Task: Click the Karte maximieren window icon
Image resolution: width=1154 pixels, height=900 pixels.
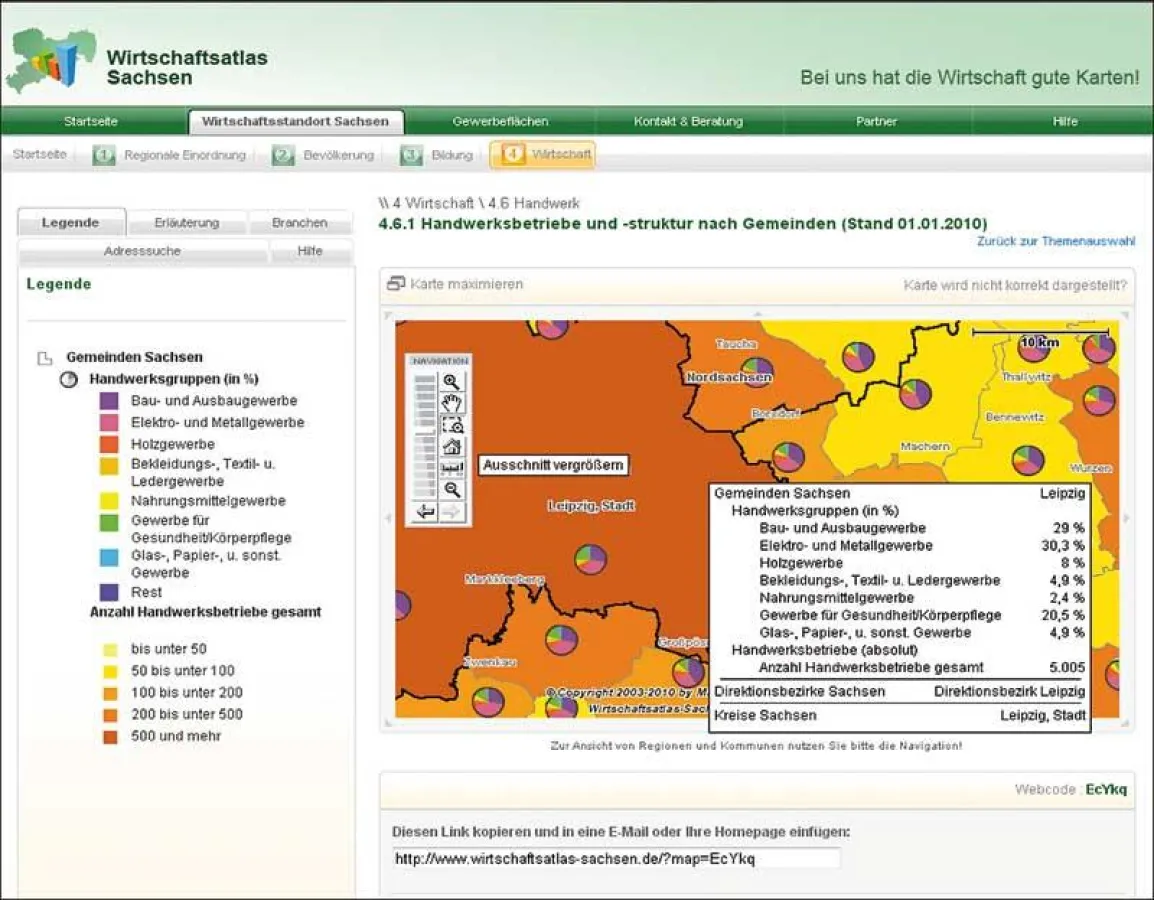Action: point(395,284)
